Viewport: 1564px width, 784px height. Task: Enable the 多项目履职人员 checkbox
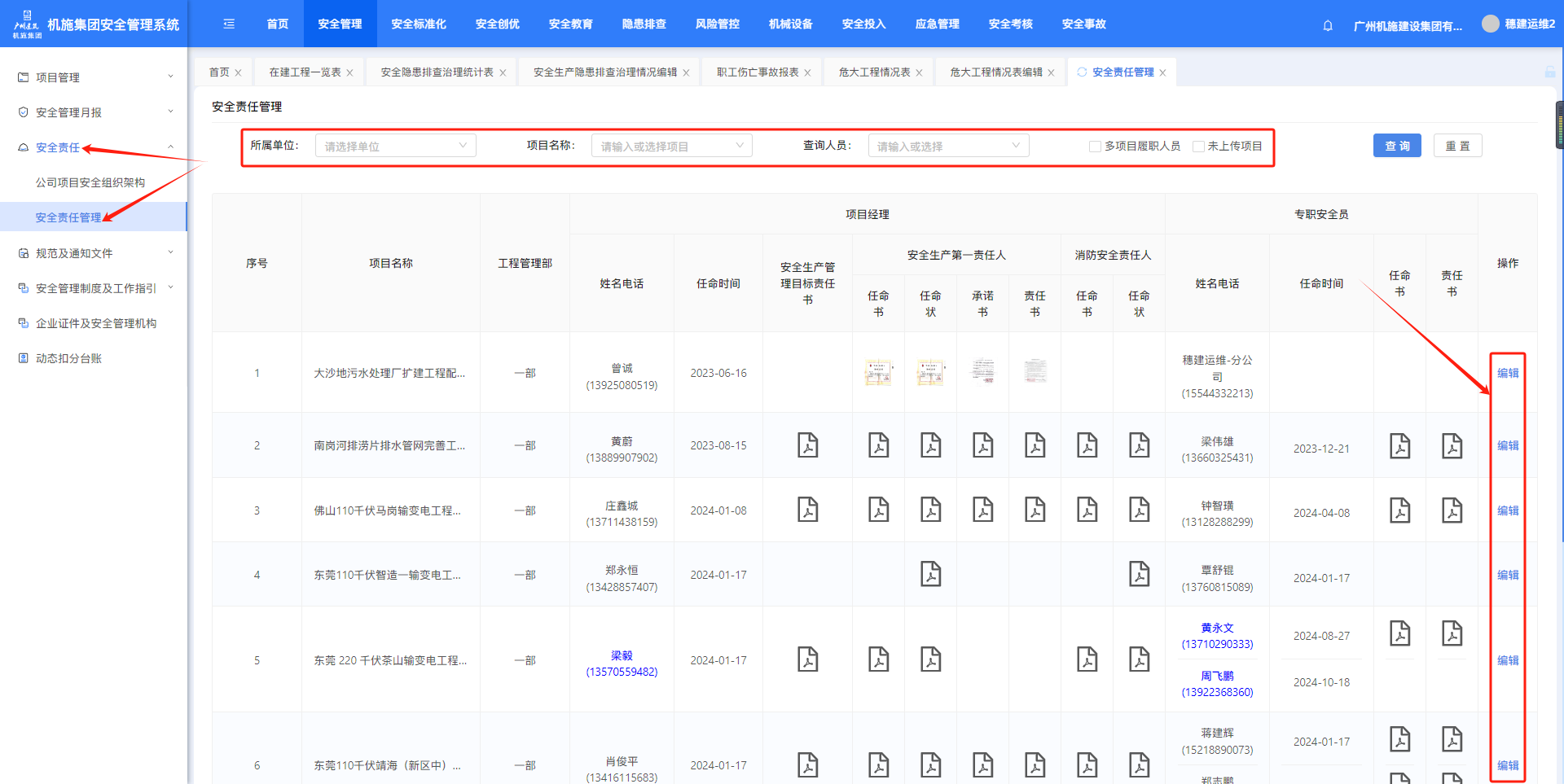click(1095, 147)
